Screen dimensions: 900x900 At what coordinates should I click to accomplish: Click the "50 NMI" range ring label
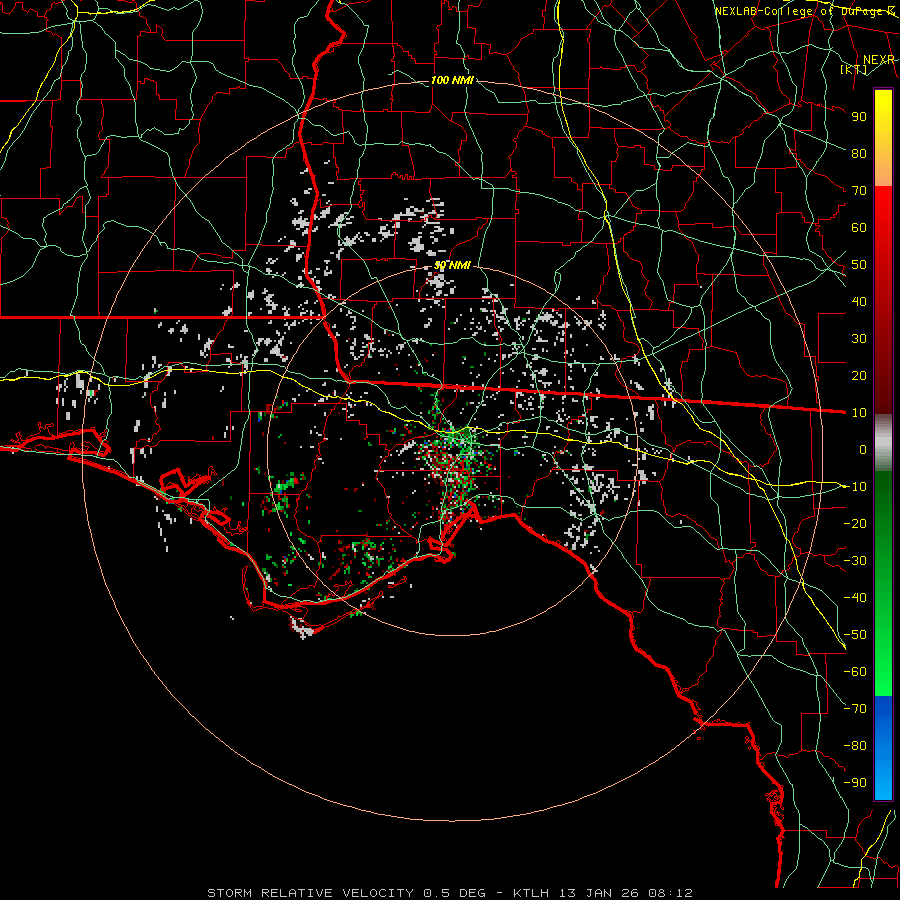pos(452,265)
